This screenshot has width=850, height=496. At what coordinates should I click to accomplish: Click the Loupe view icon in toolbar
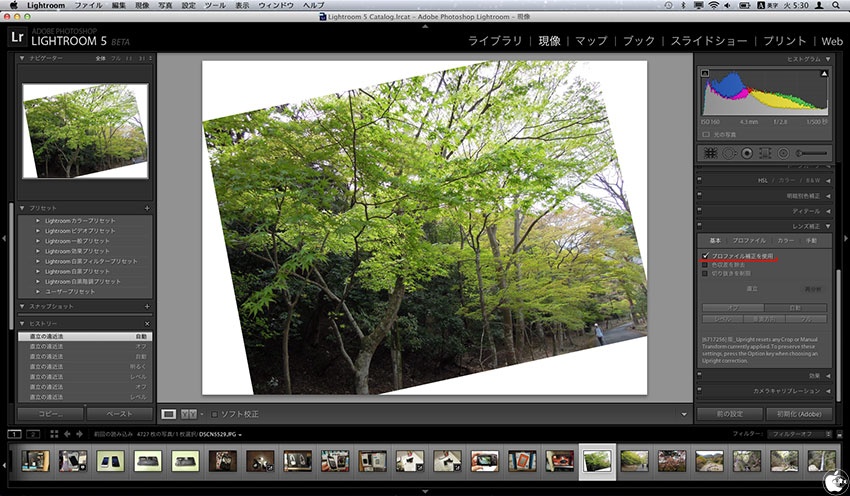tap(169, 414)
